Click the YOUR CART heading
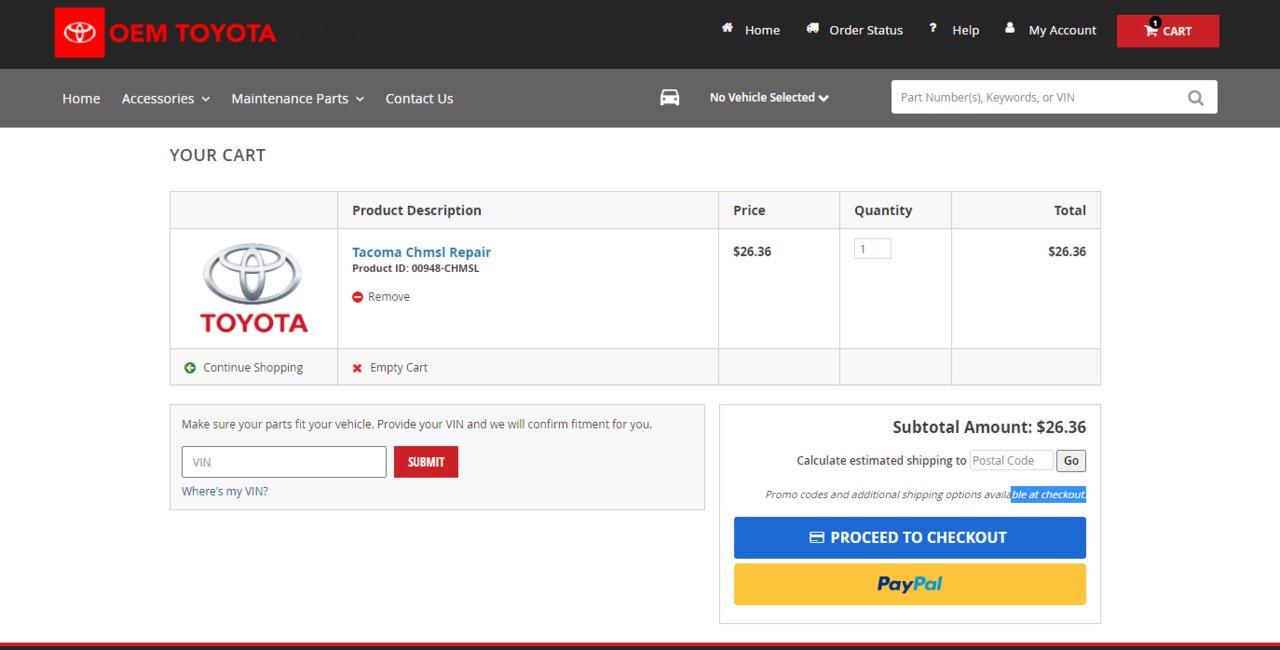This screenshot has height=650, width=1280. point(217,155)
